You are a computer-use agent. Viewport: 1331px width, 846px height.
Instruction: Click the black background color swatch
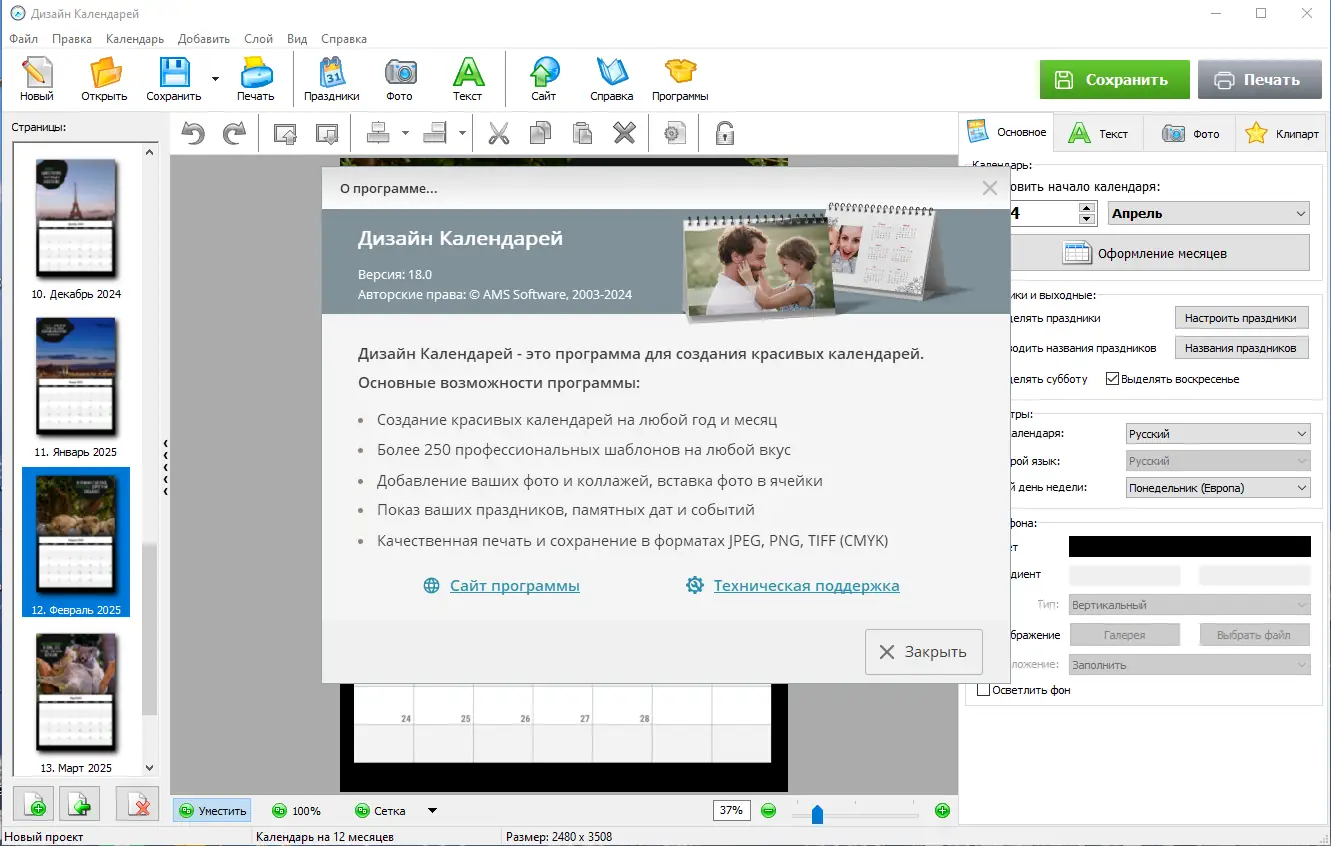pyautogui.click(x=1189, y=546)
